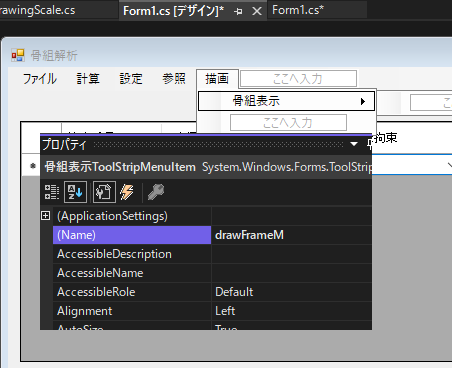Switch properties to categorized view
452x368 pixels.
[52, 192]
